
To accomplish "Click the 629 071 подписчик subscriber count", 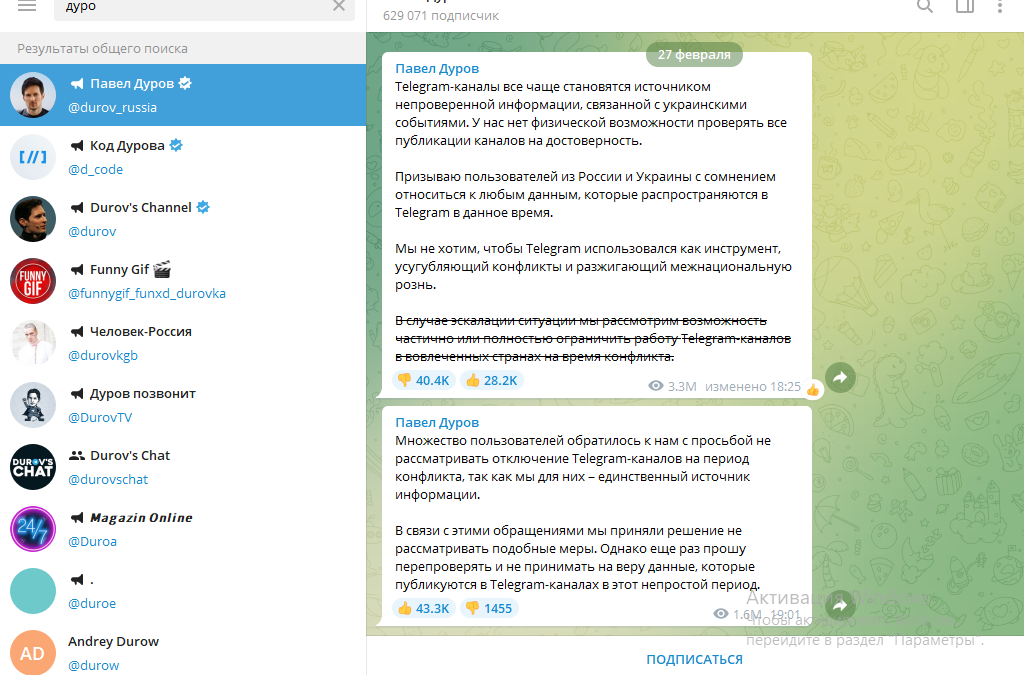I will (x=441, y=16).
